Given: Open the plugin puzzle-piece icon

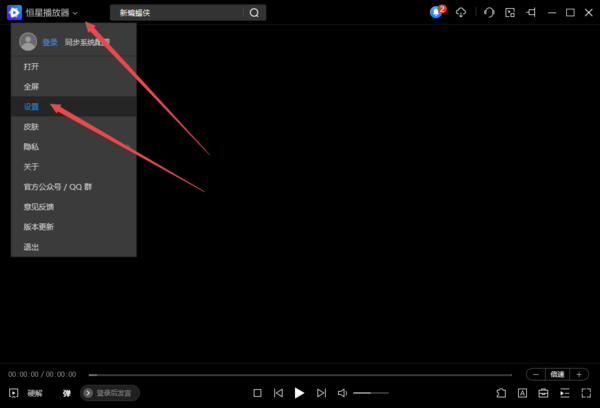Looking at the screenshot, I should pos(501,393).
